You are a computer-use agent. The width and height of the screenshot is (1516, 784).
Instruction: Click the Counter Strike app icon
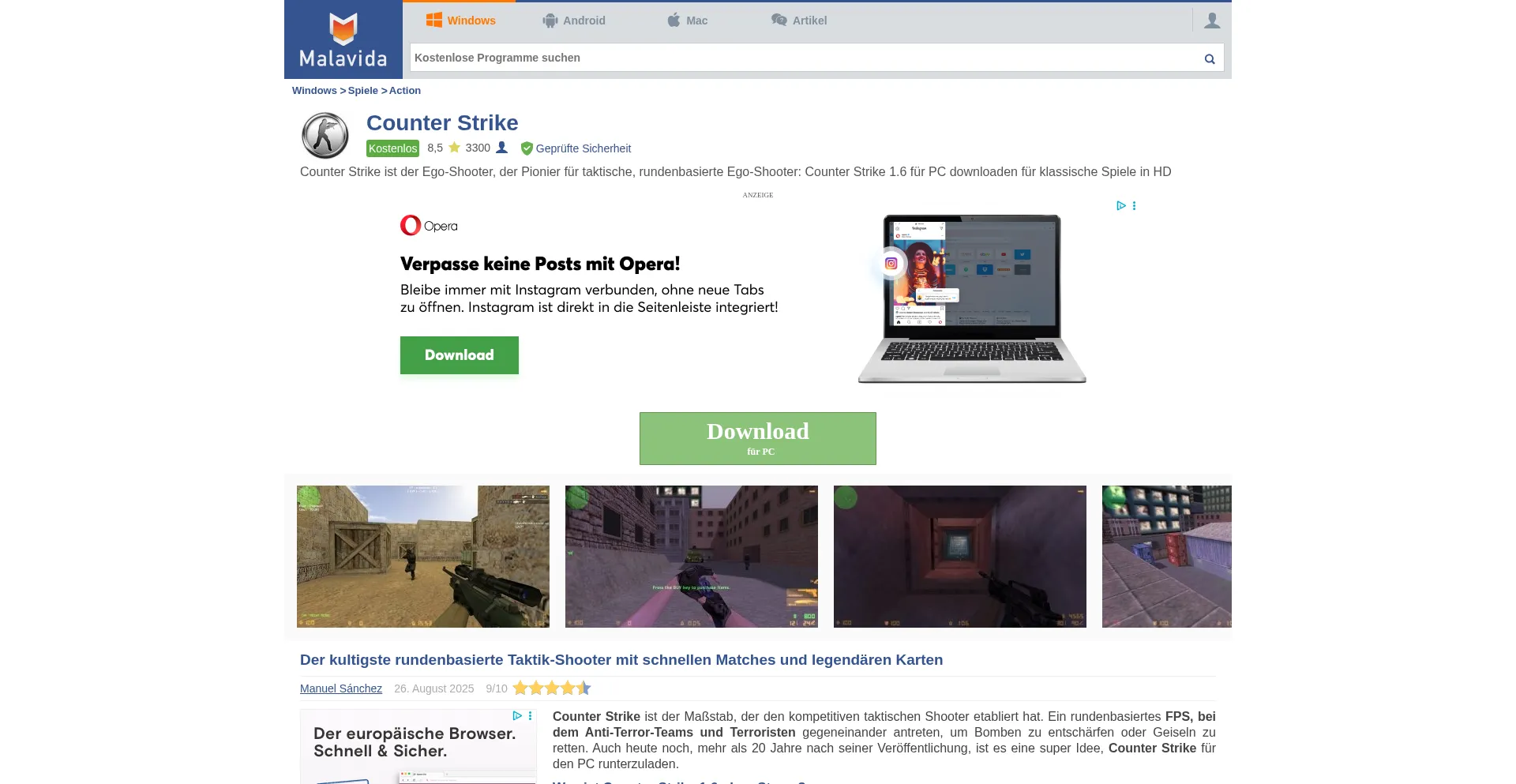coord(325,136)
